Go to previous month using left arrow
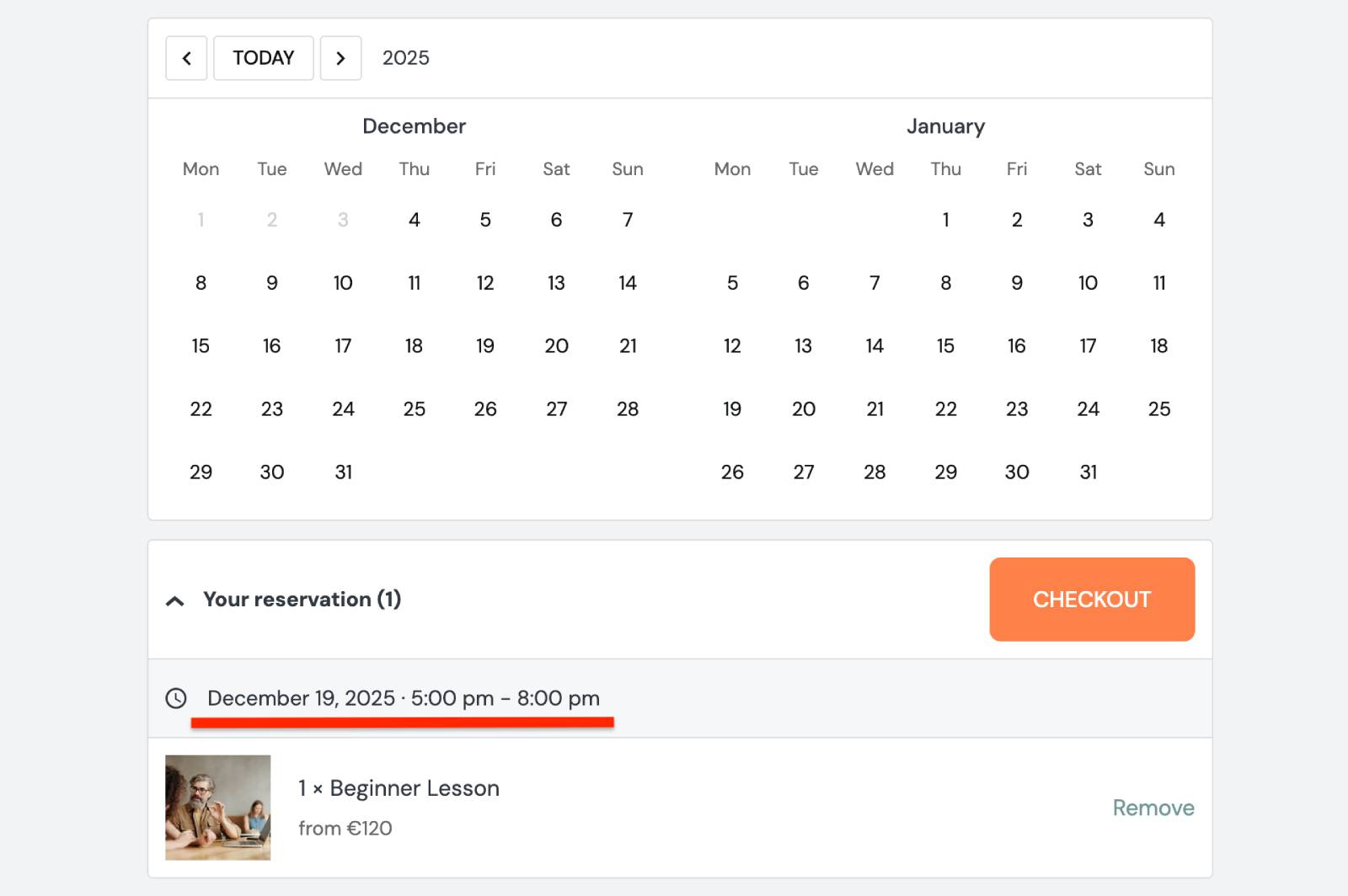Image resolution: width=1348 pixels, height=896 pixels. click(186, 58)
